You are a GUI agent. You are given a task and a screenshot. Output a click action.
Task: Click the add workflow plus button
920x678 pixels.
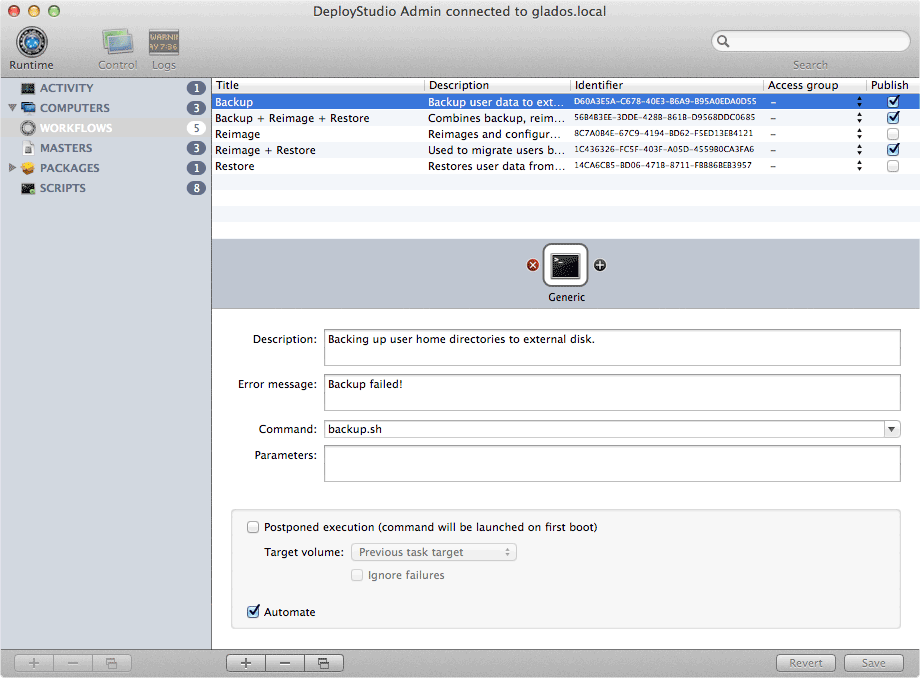click(246, 663)
